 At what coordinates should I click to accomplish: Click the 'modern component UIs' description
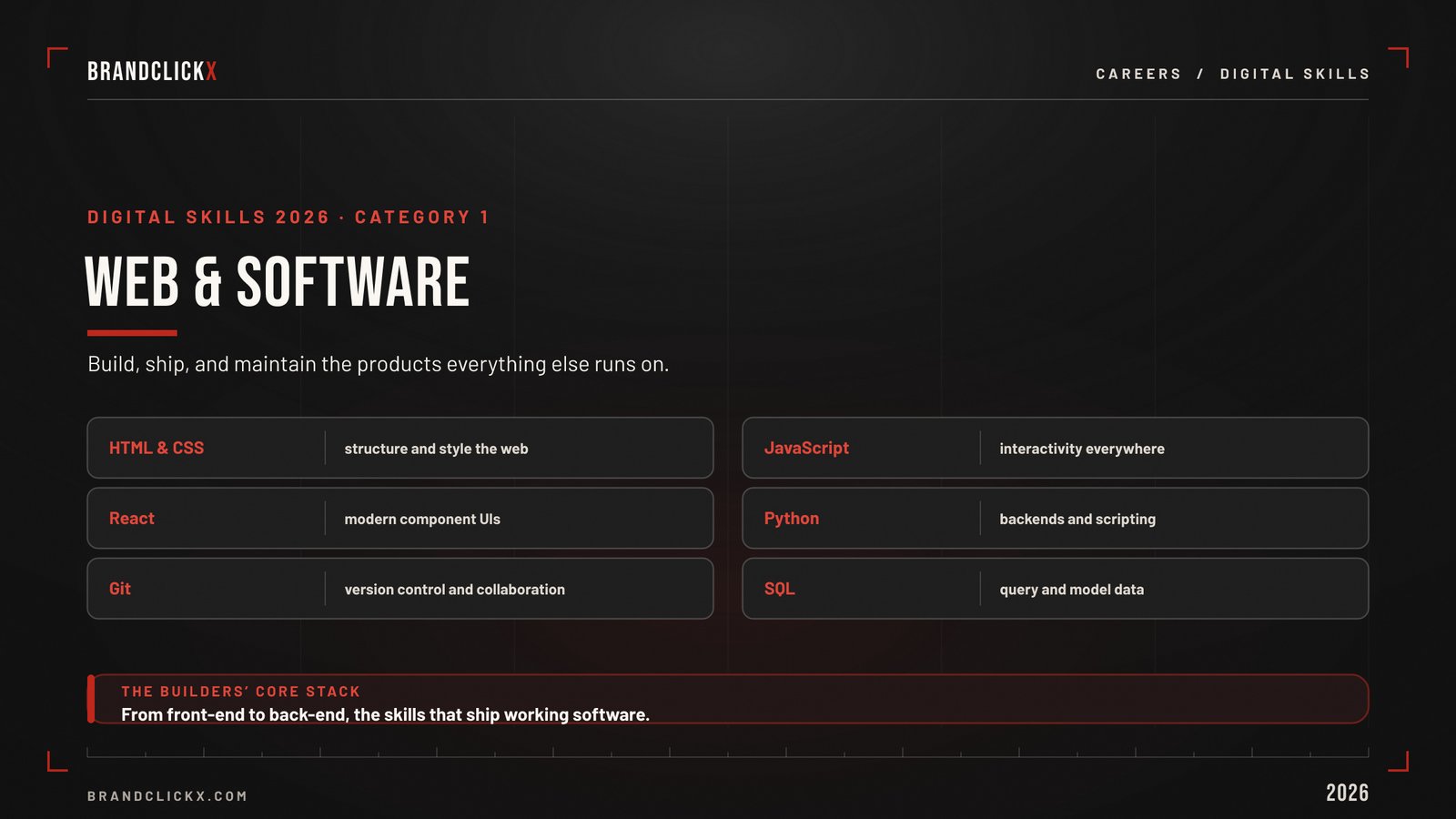422,519
